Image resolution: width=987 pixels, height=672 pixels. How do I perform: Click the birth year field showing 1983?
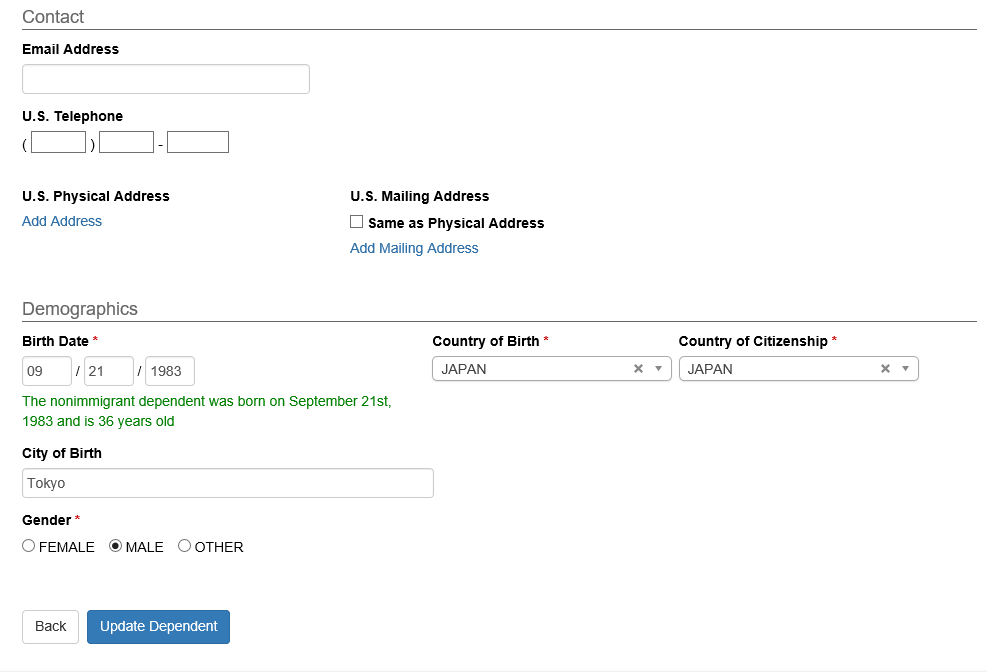click(x=170, y=371)
